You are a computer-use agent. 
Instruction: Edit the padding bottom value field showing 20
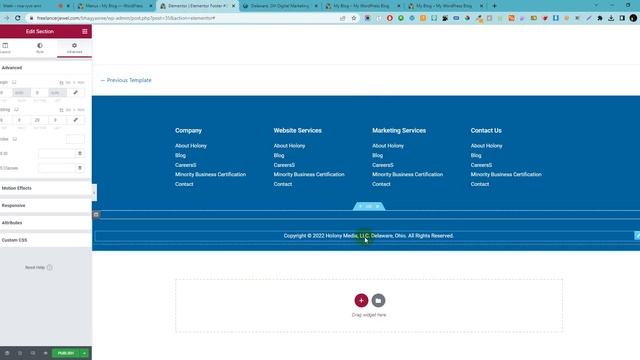[39, 120]
